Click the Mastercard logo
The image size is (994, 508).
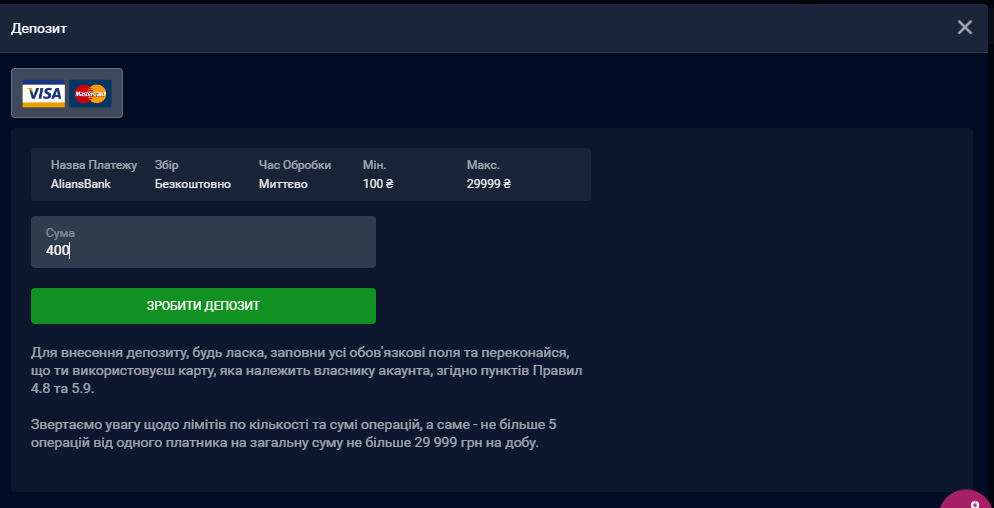(90, 94)
